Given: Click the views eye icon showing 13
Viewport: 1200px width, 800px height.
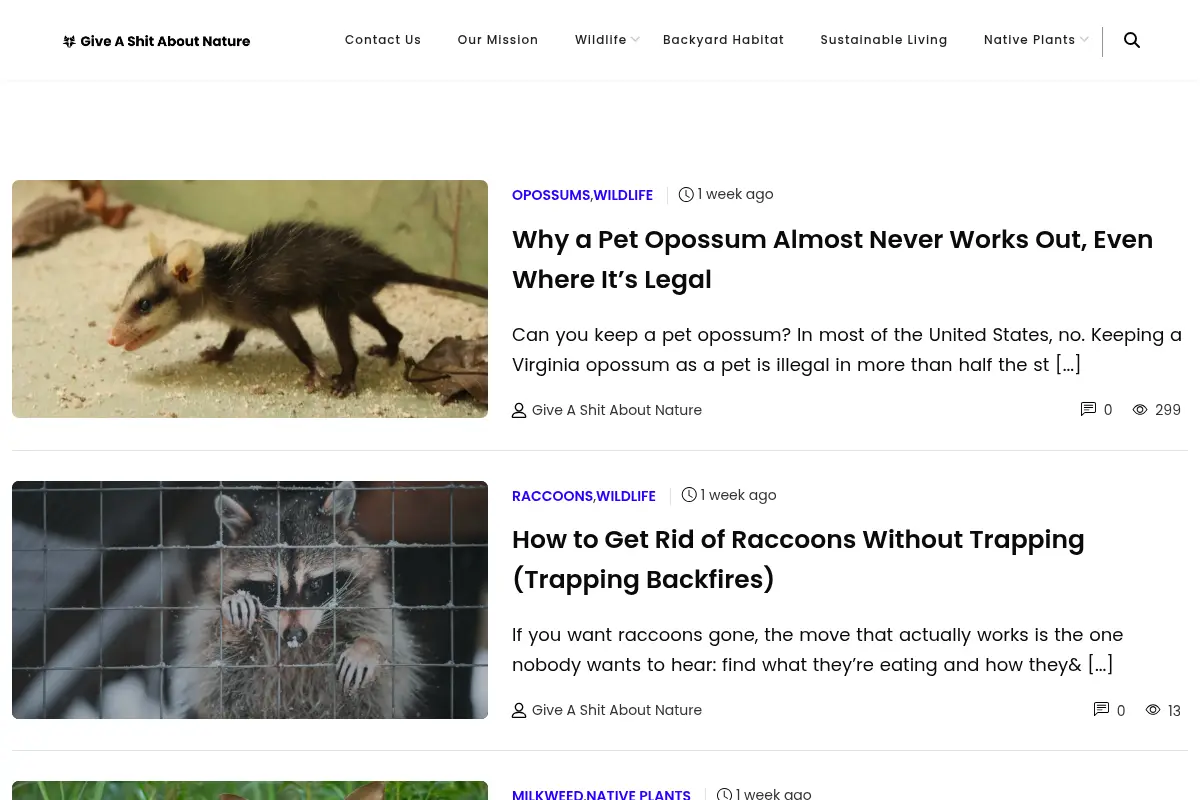Looking at the screenshot, I should [1153, 709].
